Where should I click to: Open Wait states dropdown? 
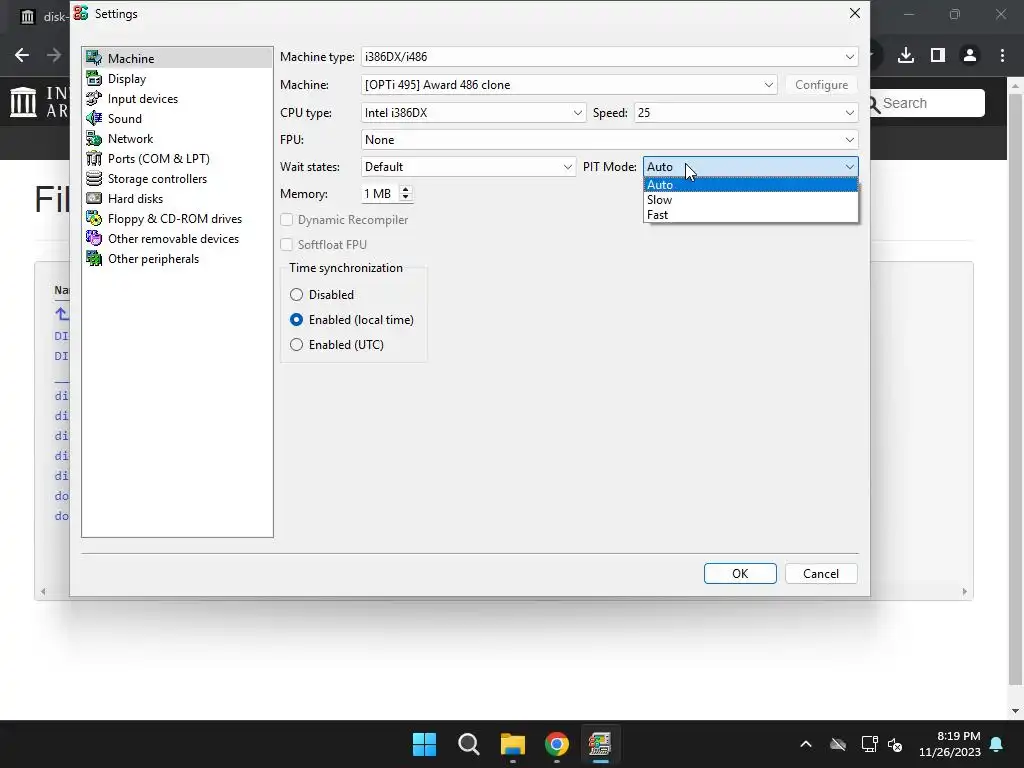tap(468, 167)
